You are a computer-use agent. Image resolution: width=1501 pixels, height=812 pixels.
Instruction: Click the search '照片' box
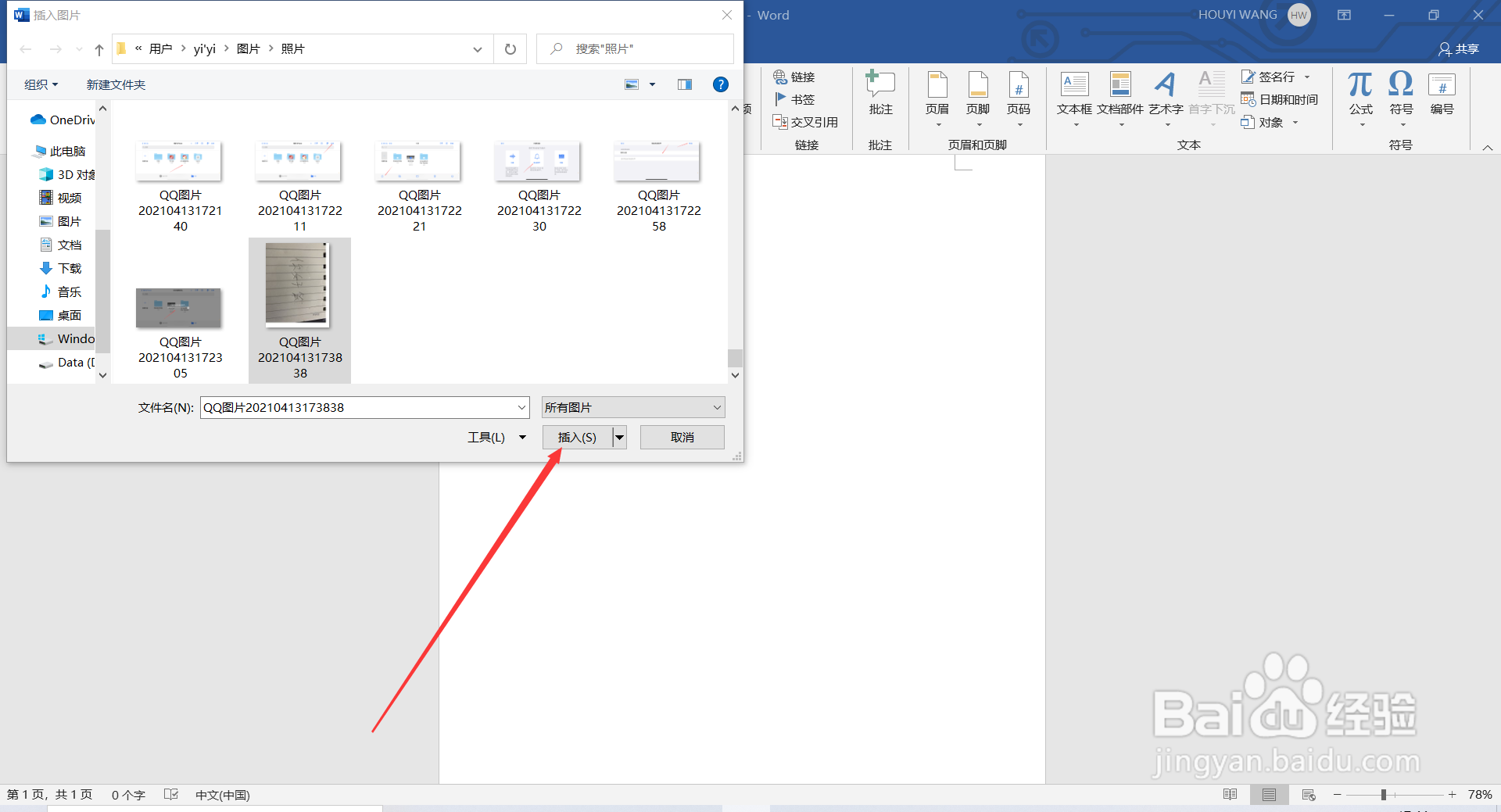point(635,49)
